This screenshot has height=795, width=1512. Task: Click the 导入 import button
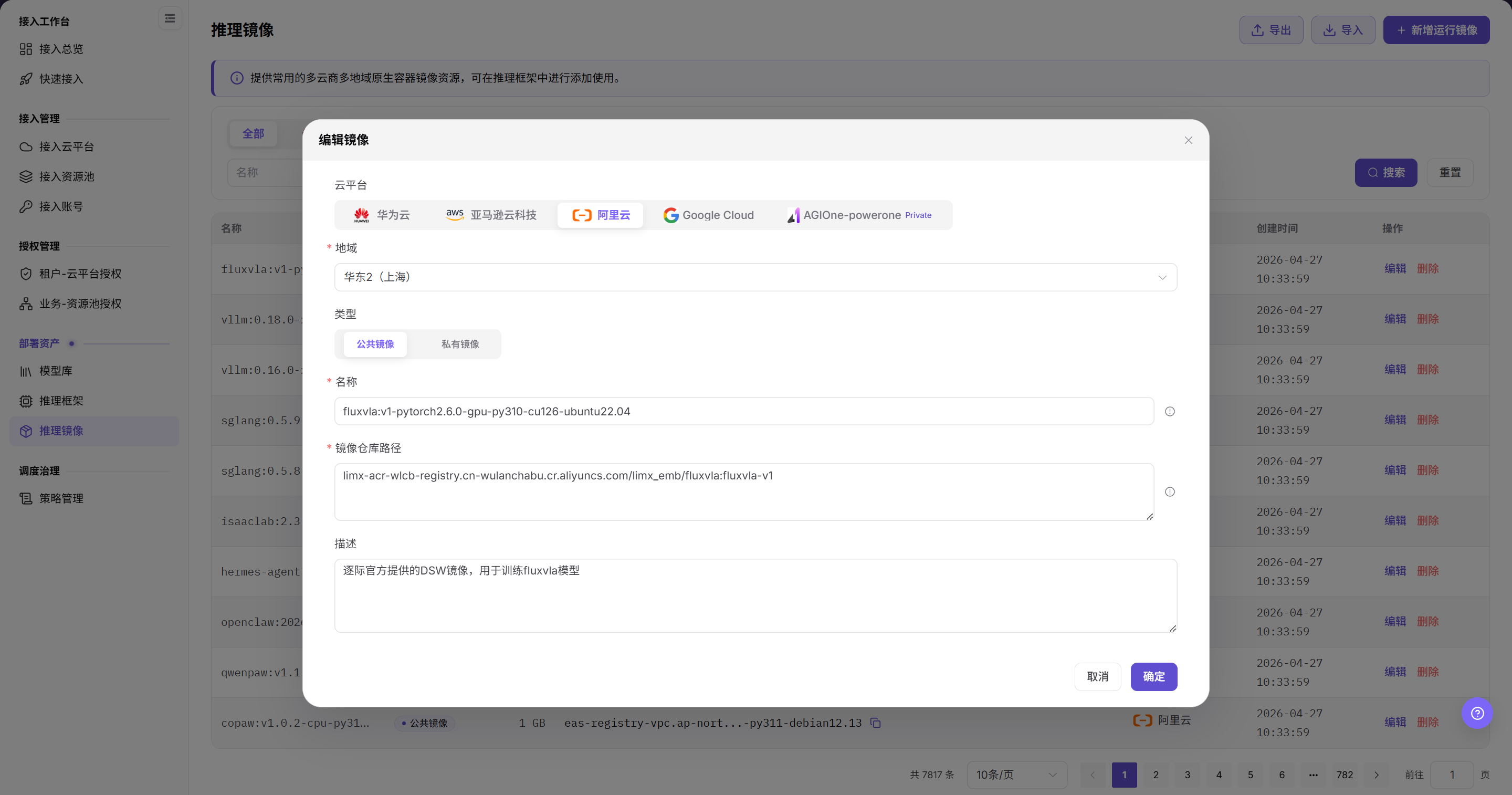(1343, 30)
